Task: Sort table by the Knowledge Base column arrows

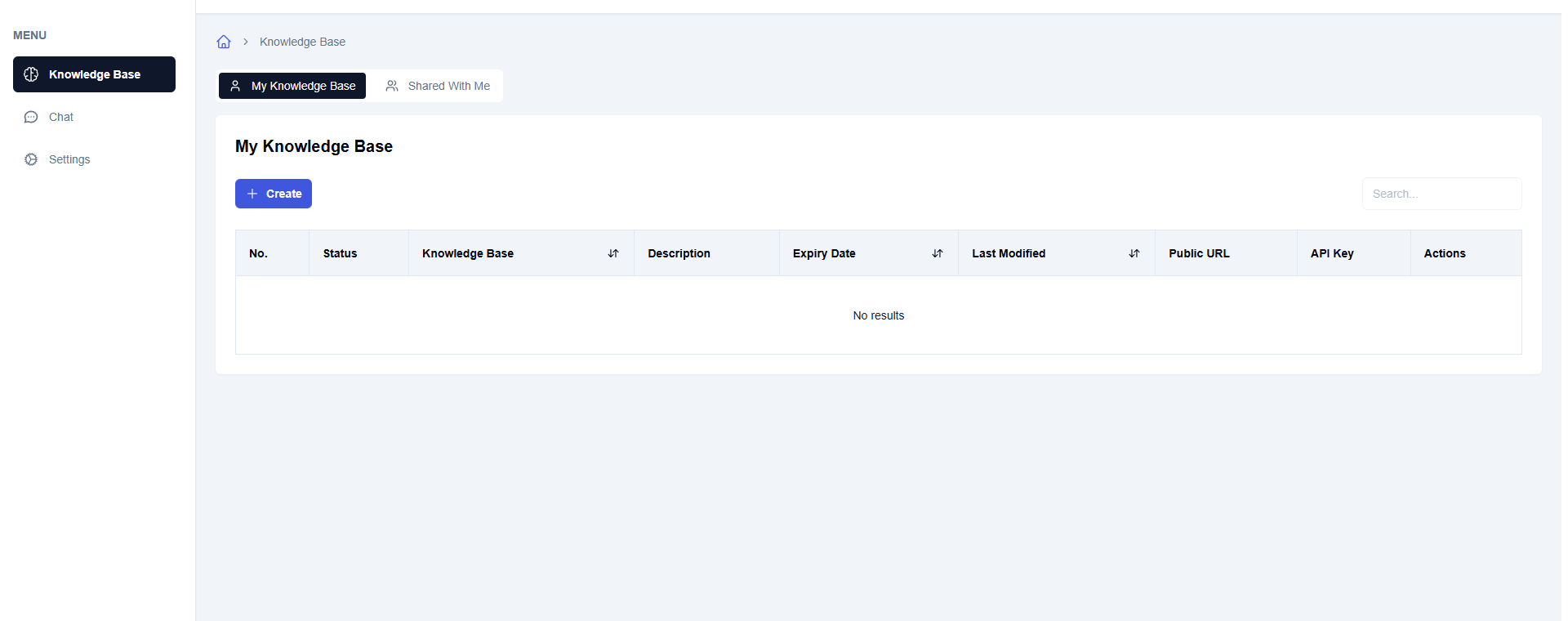Action: tap(613, 253)
